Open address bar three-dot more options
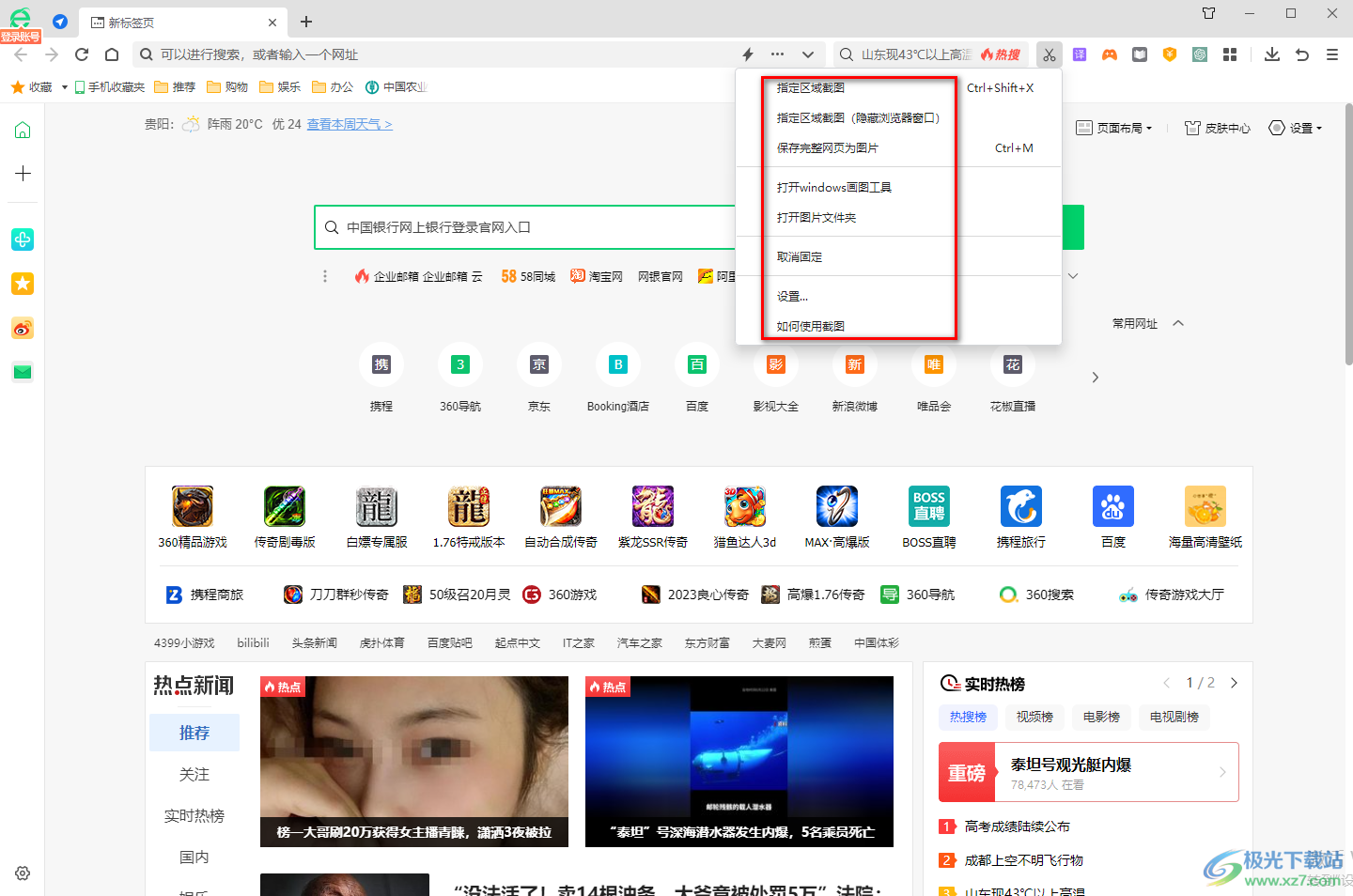Viewport: 1353px width, 896px height. (777, 54)
